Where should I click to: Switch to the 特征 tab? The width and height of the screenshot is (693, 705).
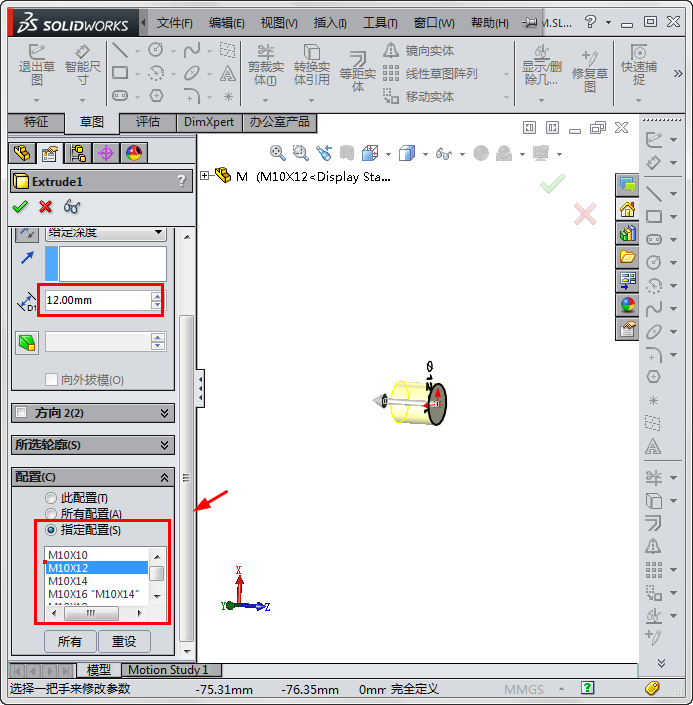pyautogui.click(x=36, y=122)
